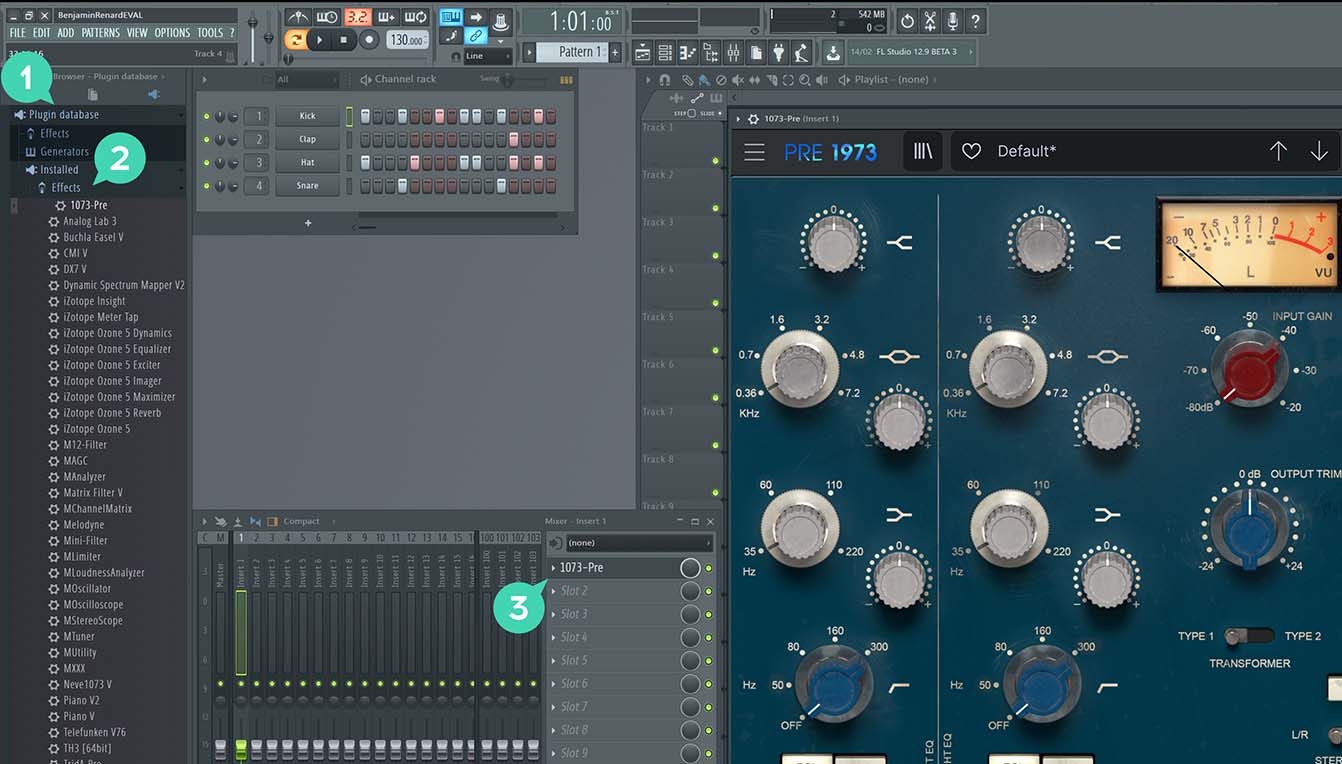The image size is (1342, 764).
Task: Click the Play button in transport
Action: pyautogui.click(x=320, y=40)
